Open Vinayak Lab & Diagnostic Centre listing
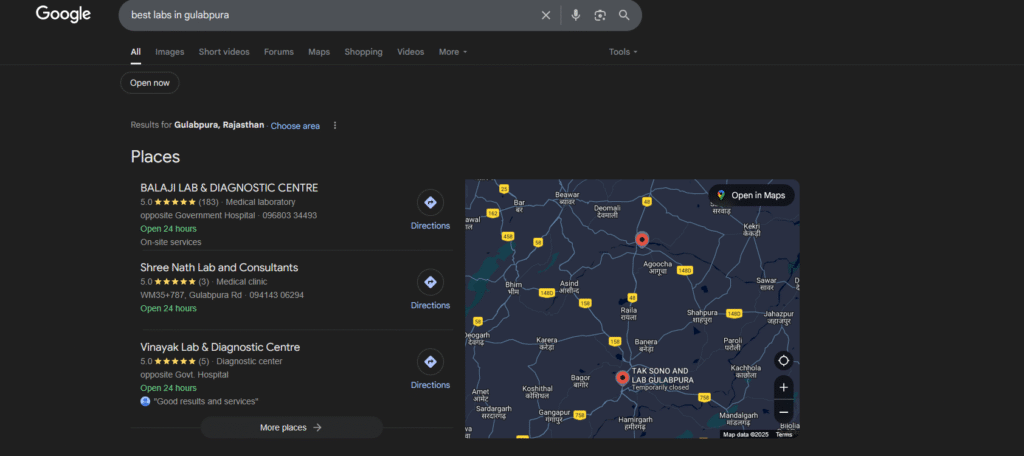Image resolution: width=1024 pixels, height=456 pixels. tap(220, 348)
